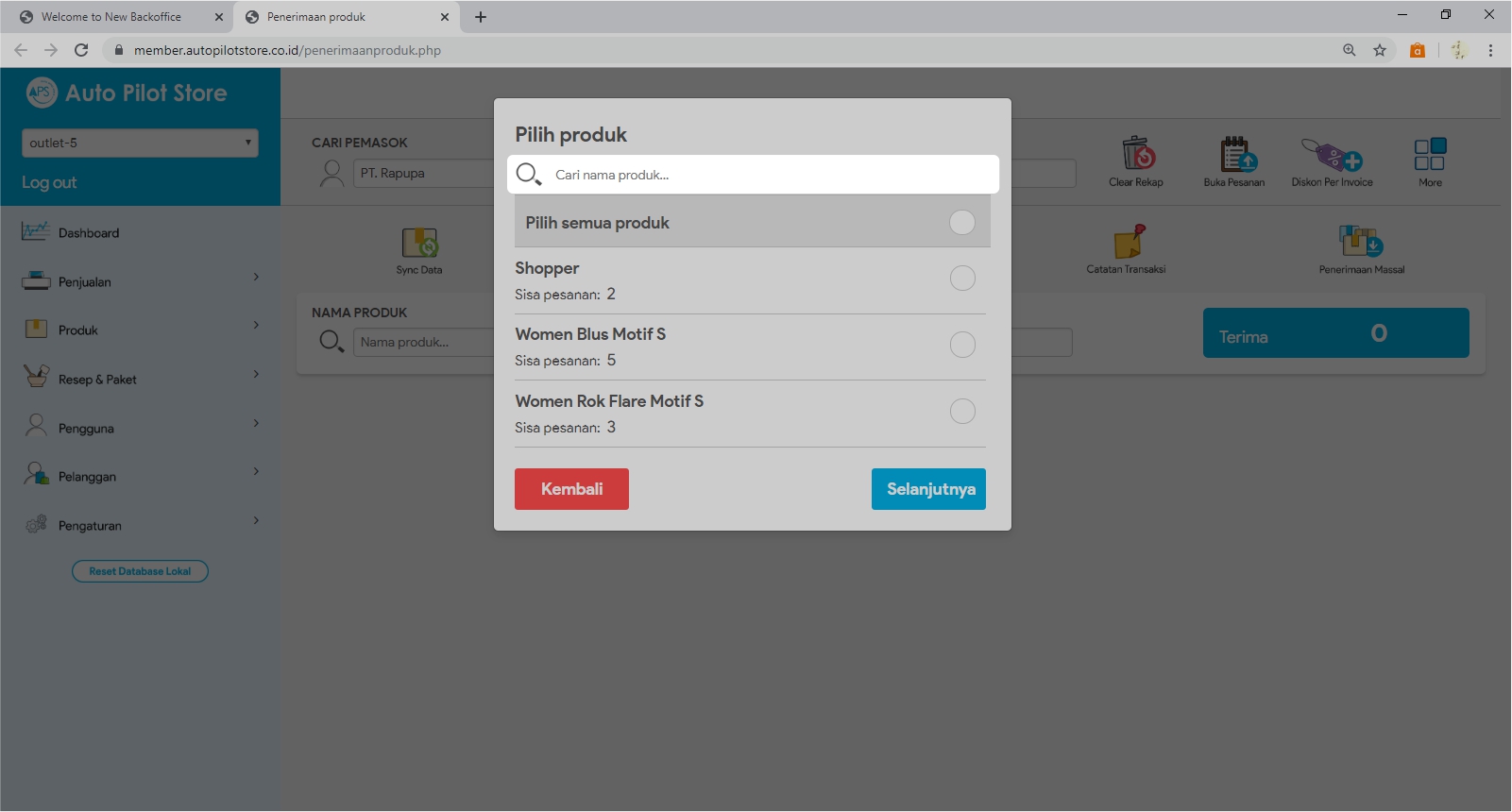Click Reset Database Lokal button

[140, 571]
